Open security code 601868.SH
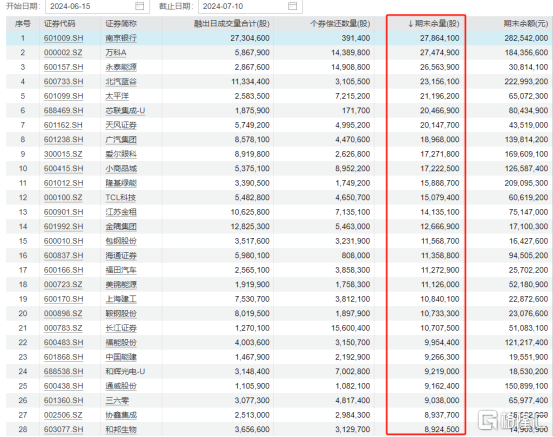 [63, 357]
